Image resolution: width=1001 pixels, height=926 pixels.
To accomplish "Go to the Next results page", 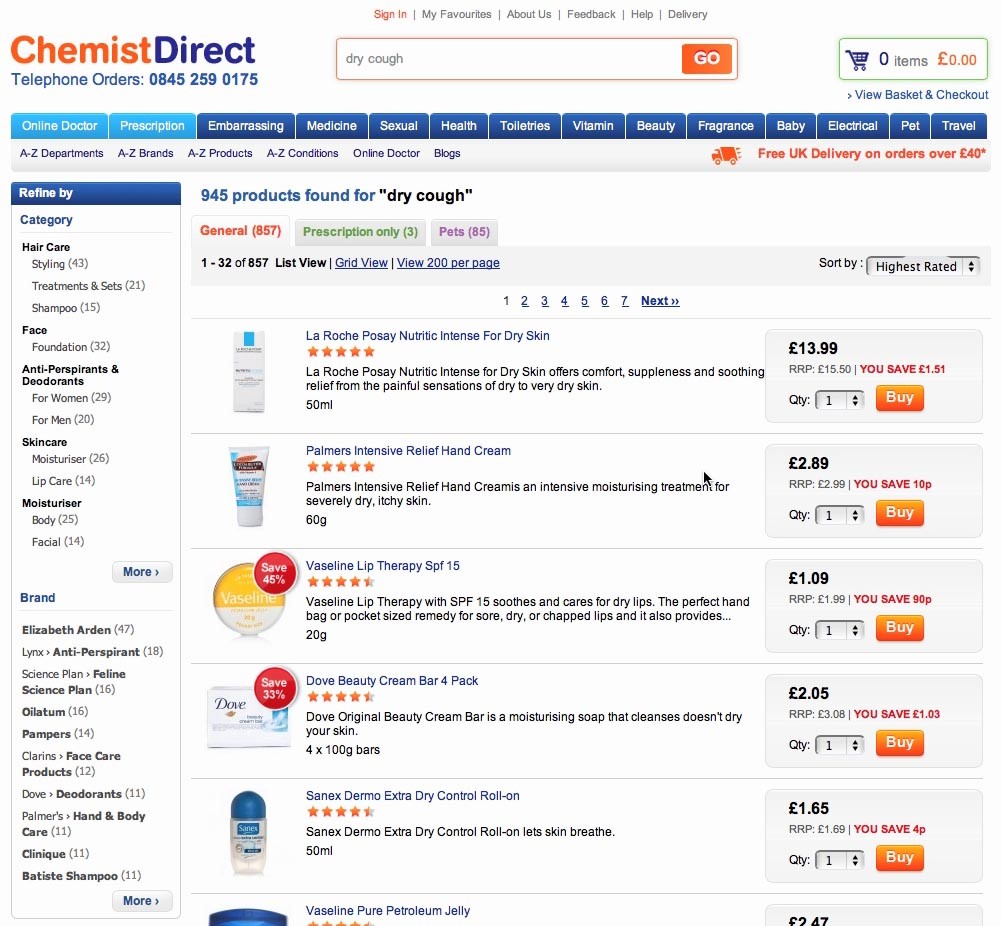I will click(x=660, y=301).
